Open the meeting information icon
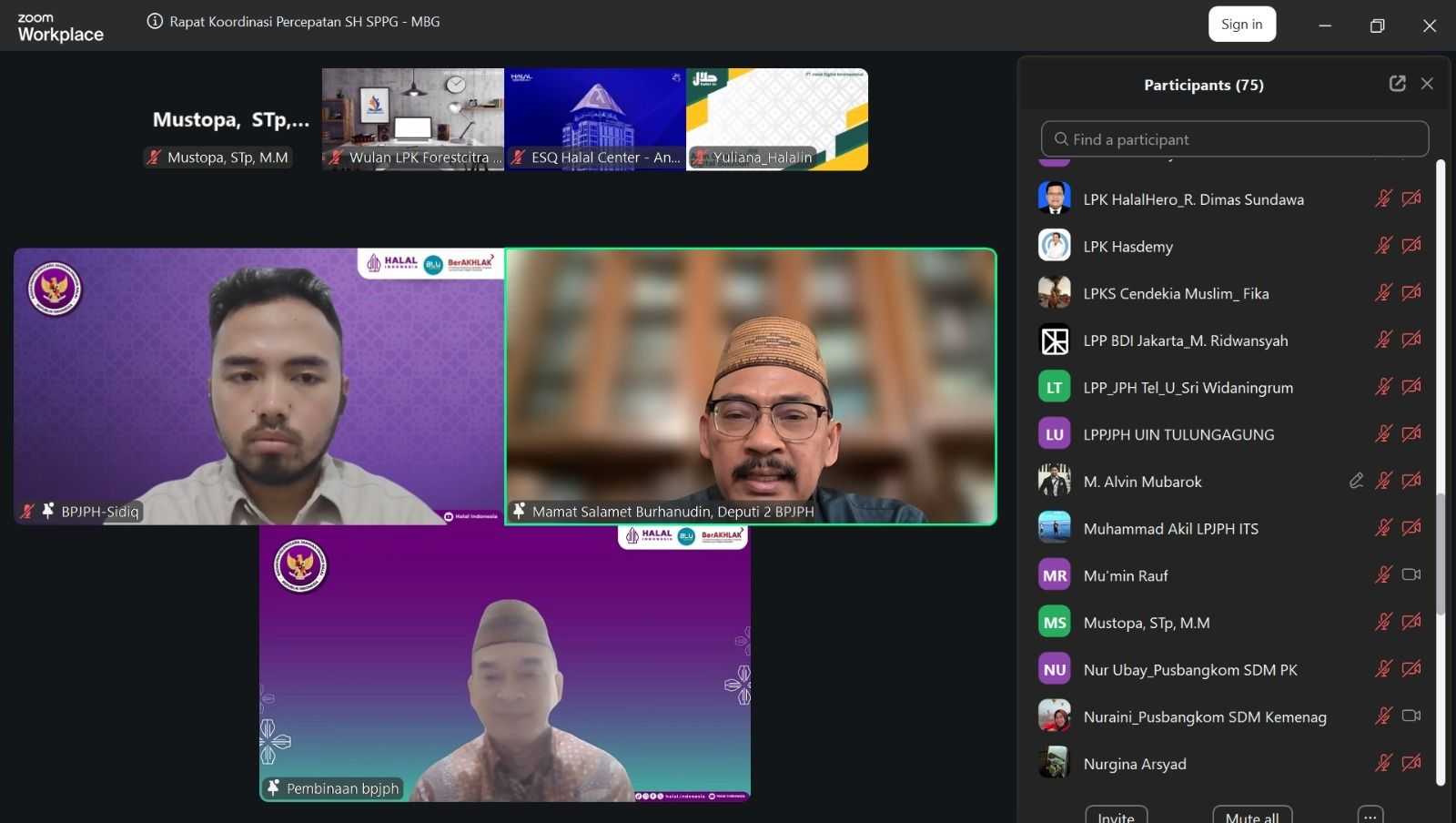1456x823 pixels. click(x=155, y=21)
